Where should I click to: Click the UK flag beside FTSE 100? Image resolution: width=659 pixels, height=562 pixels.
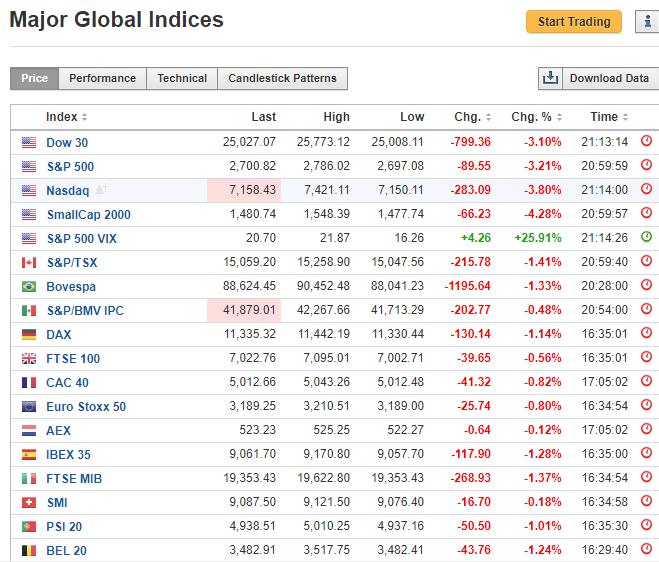pyautogui.click(x=29, y=358)
